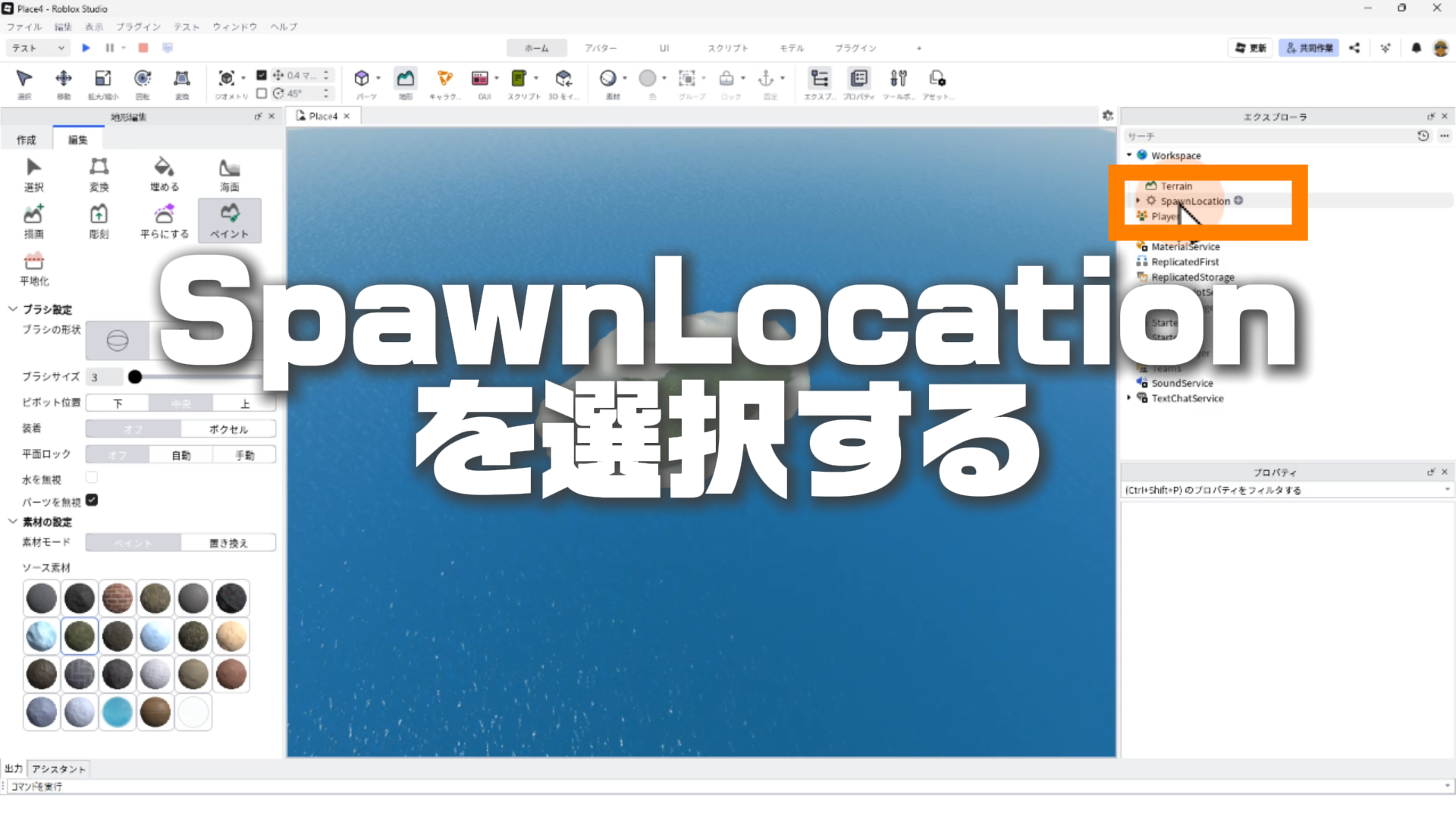Click the Collaborate (共同作業) button
The height and width of the screenshot is (819, 1456).
[1308, 48]
